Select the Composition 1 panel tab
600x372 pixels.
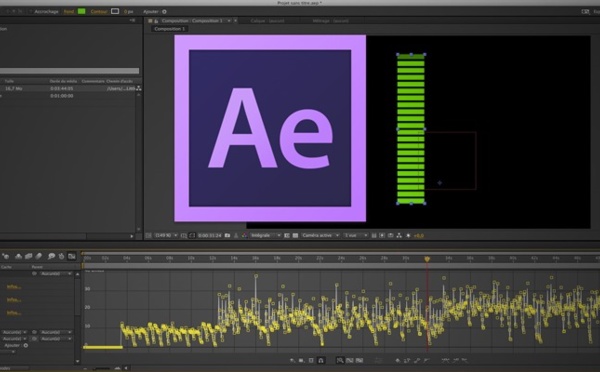click(x=192, y=21)
